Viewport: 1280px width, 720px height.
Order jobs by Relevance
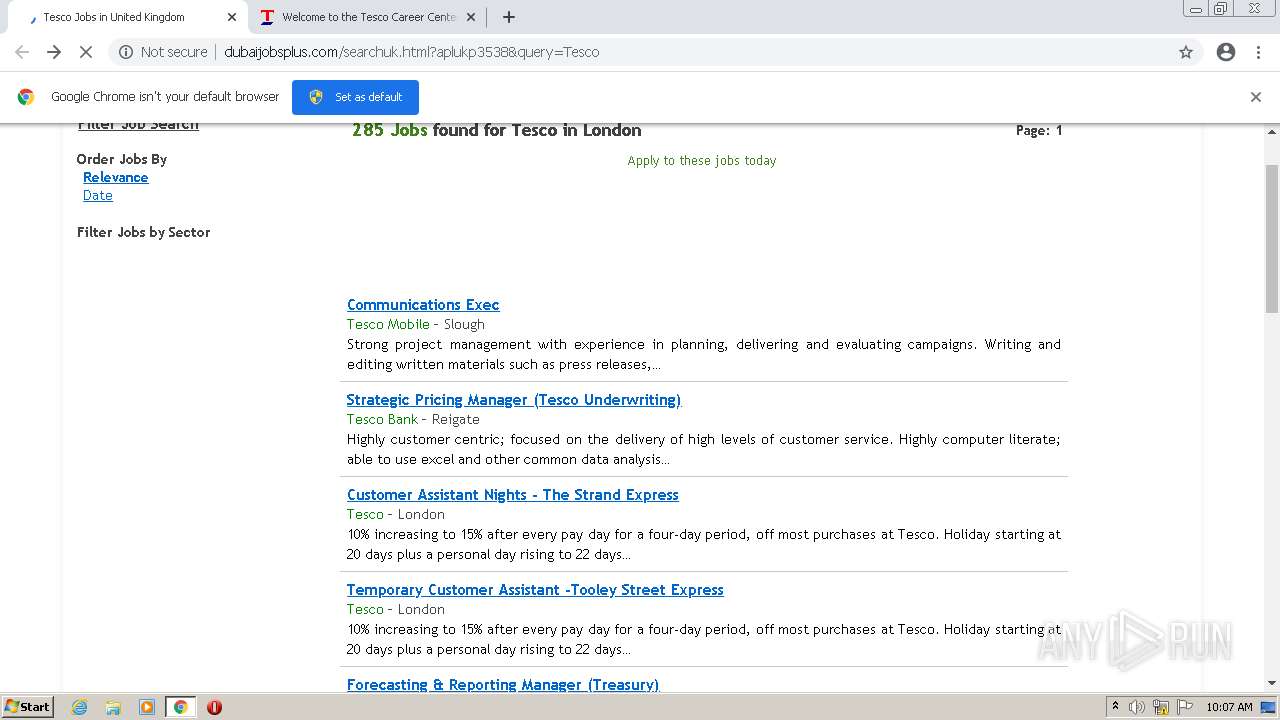(x=116, y=177)
